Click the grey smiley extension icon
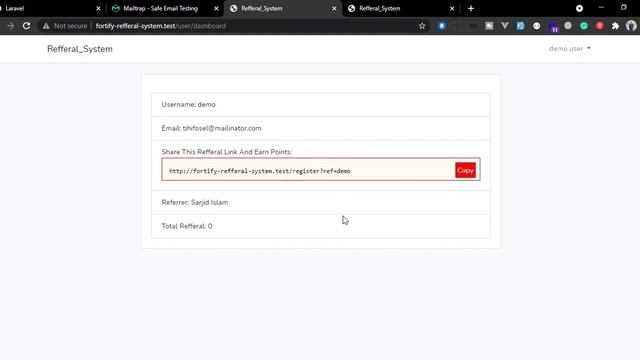The height and width of the screenshot is (360, 640). pyautogui.click(x=568, y=26)
